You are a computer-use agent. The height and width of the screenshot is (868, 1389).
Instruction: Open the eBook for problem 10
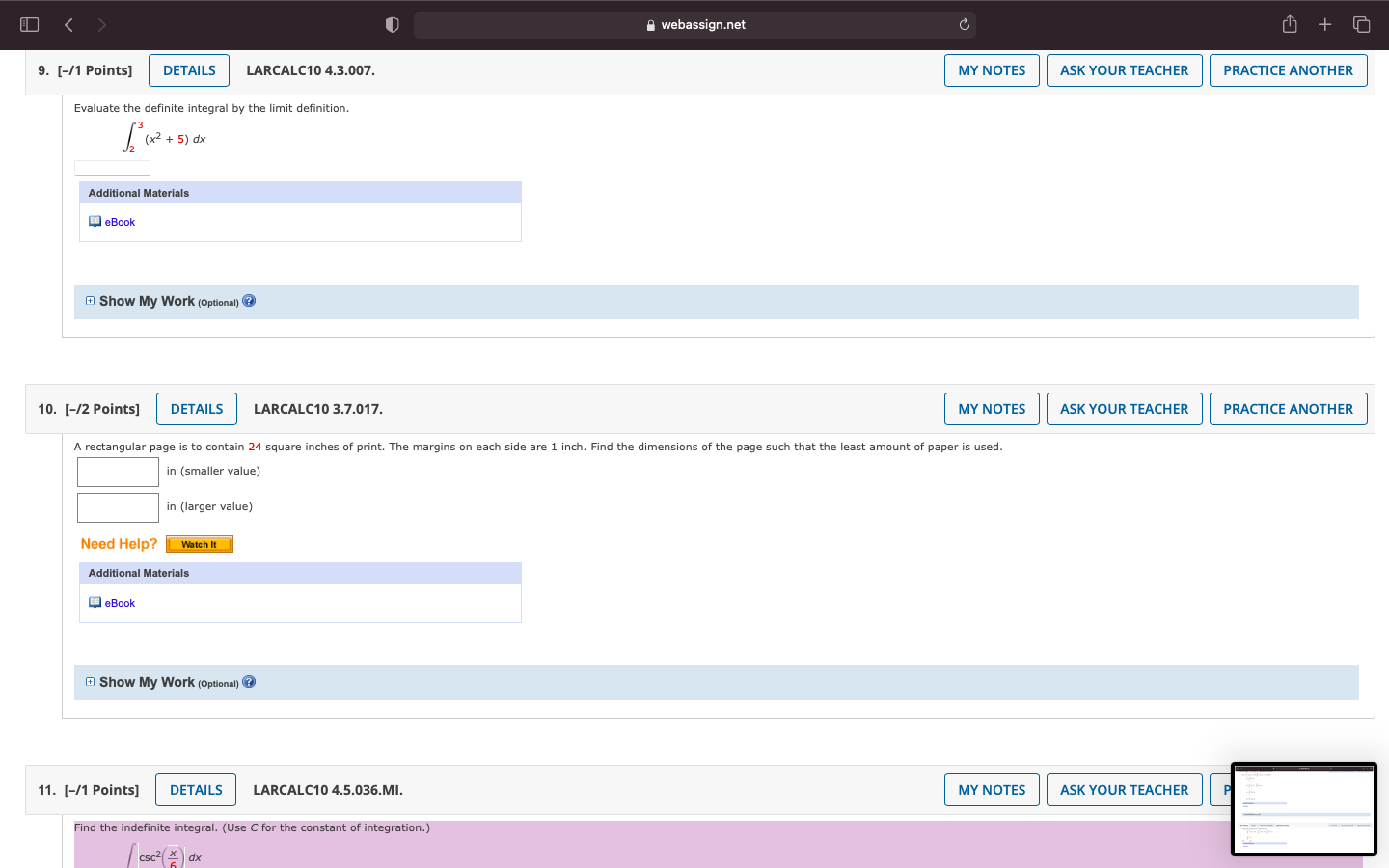(x=118, y=603)
